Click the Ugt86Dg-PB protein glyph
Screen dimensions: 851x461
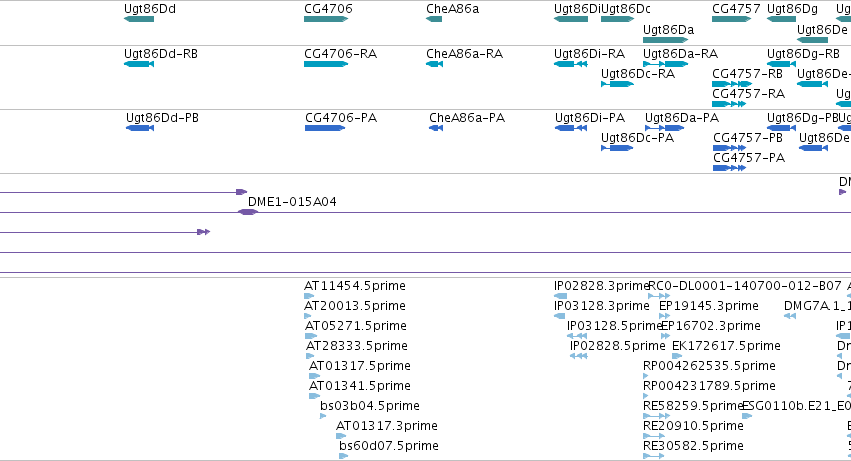tap(782, 128)
